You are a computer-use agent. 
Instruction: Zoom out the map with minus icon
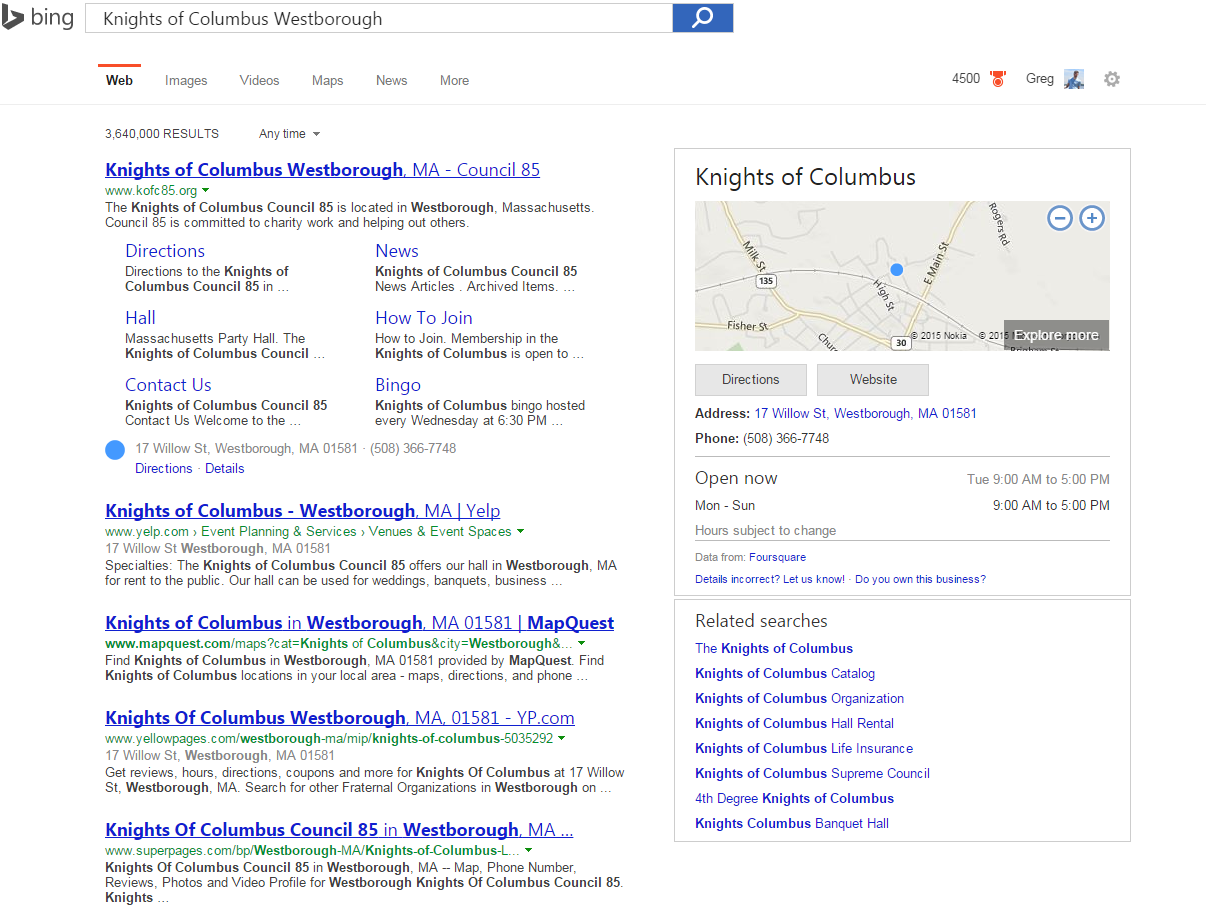coord(1060,217)
